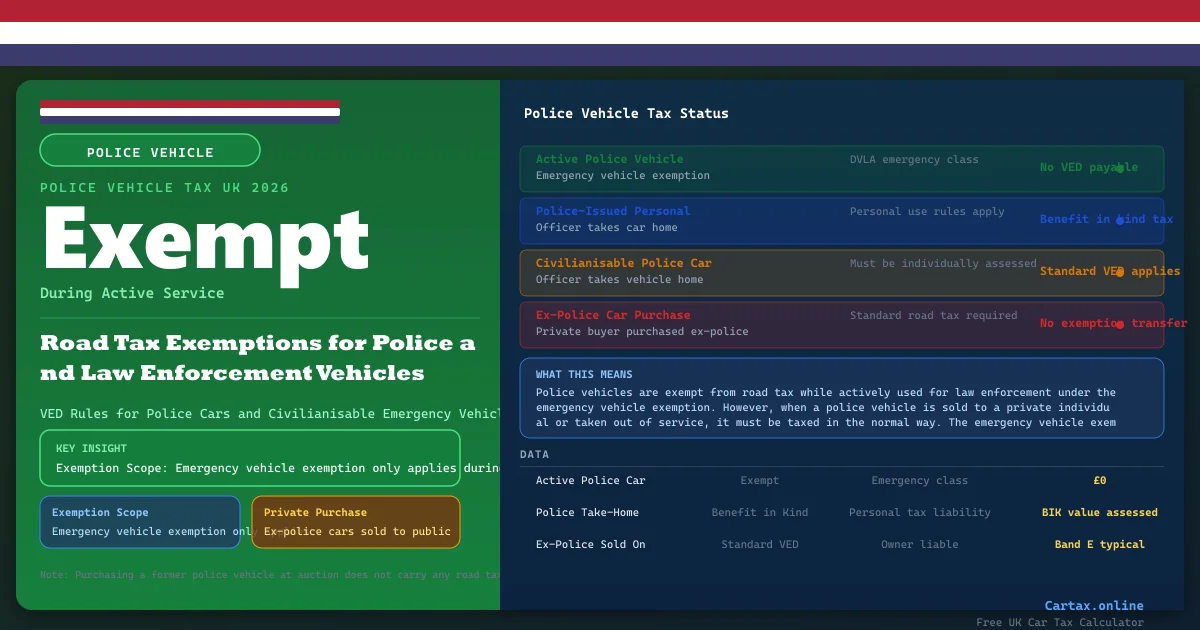Viewport: 1200px width, 630px height.
Task: Select the Police-Issued Personal status row
Action: pyautogui.click(x=841, y=220)
